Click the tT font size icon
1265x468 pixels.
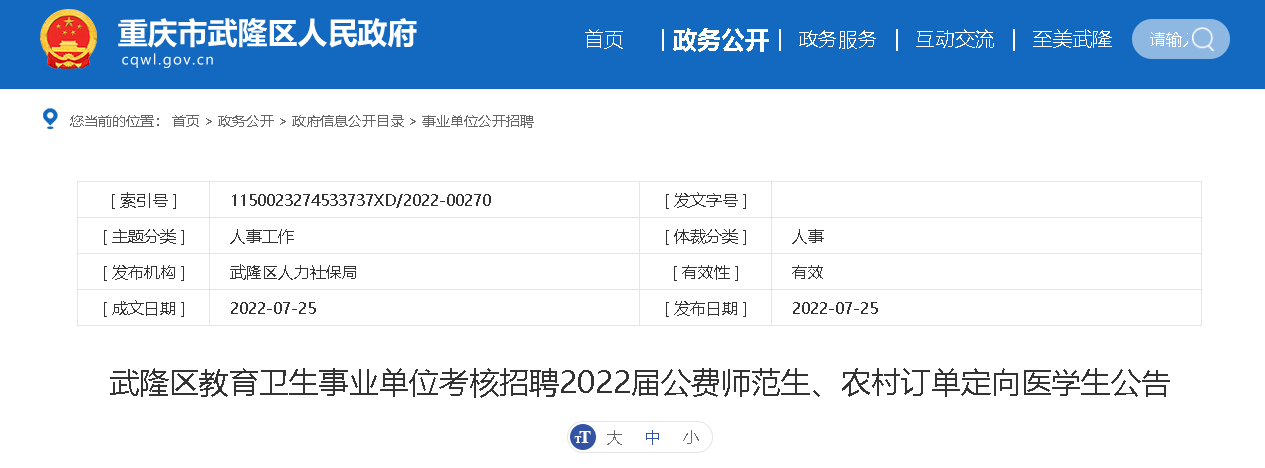(583, 437)
